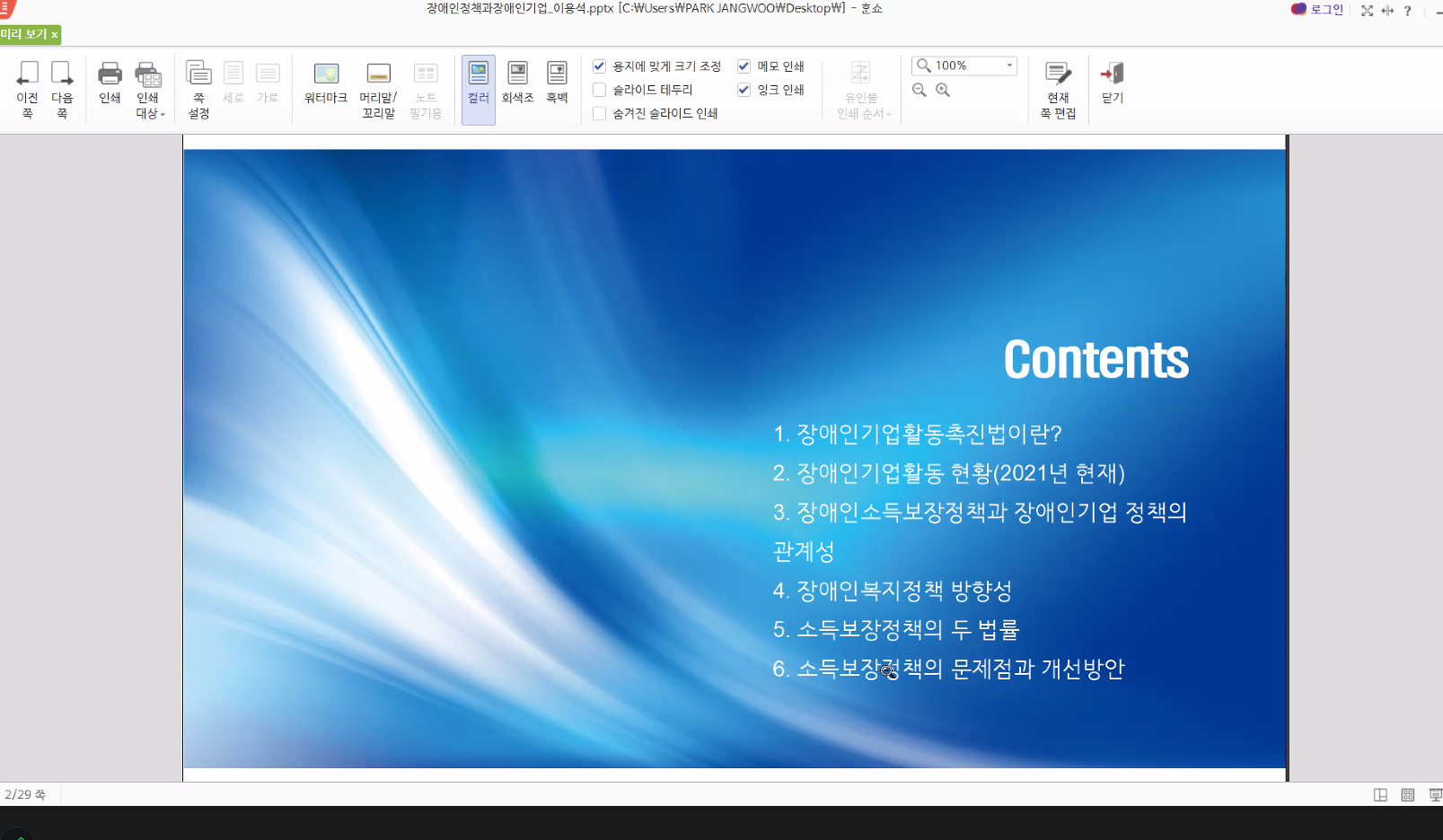
Task: Go to next page (다음 쪽)
Action: point(62,89)
